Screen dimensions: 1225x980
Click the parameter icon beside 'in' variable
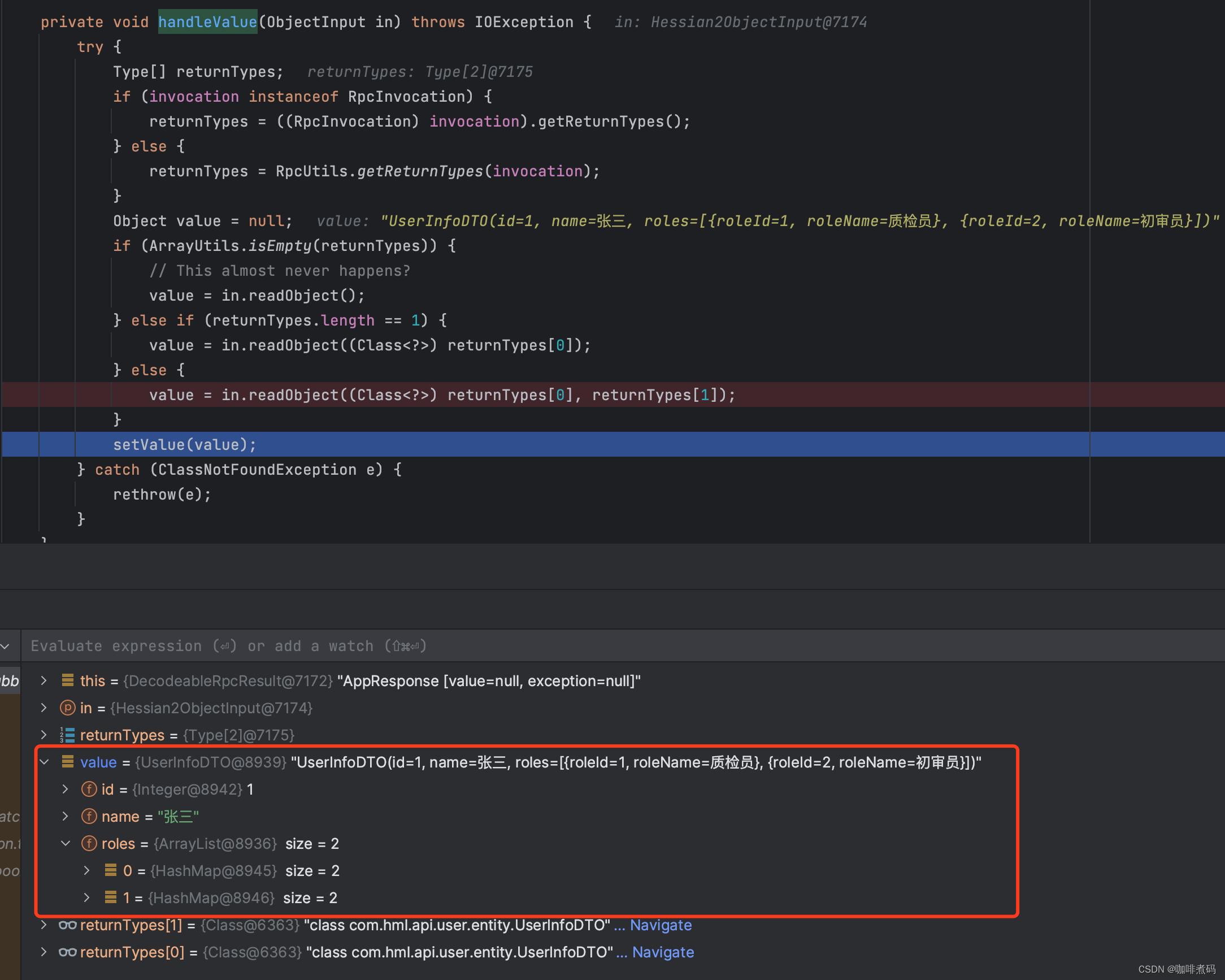click(x=68, y=708)
